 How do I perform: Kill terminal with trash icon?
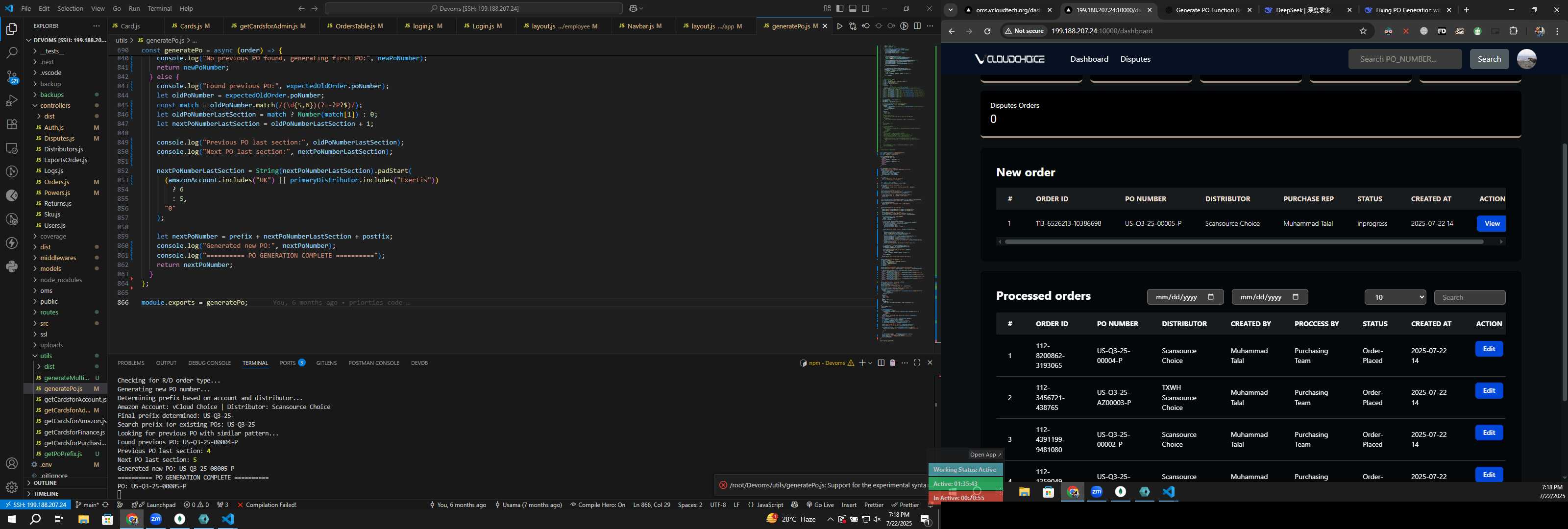[892, 363]
